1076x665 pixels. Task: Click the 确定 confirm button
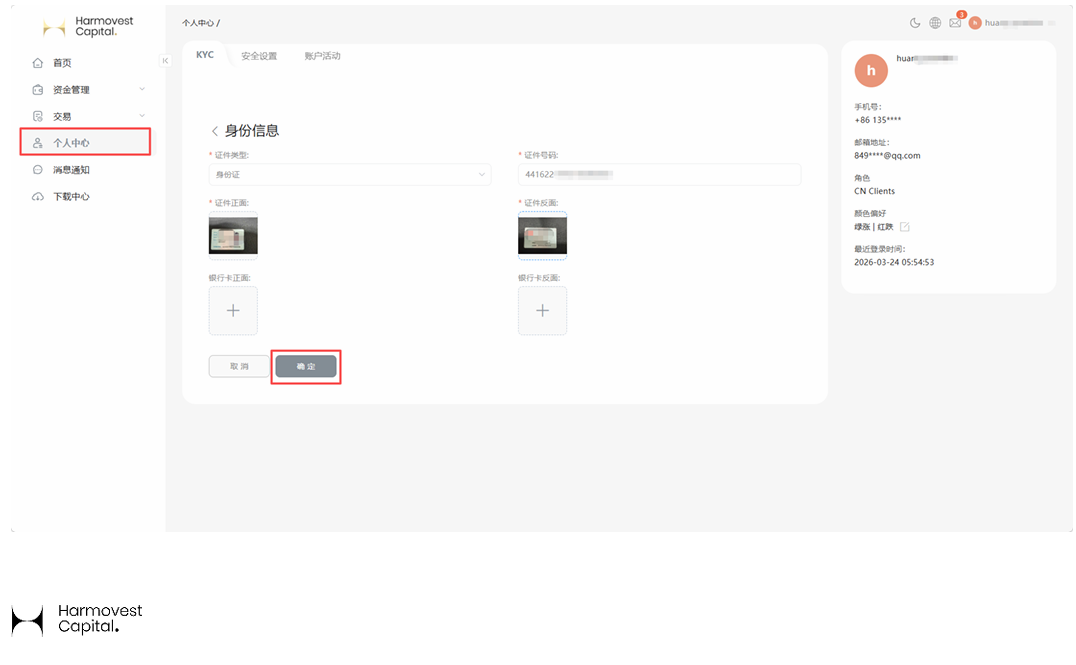click(306, 366)
